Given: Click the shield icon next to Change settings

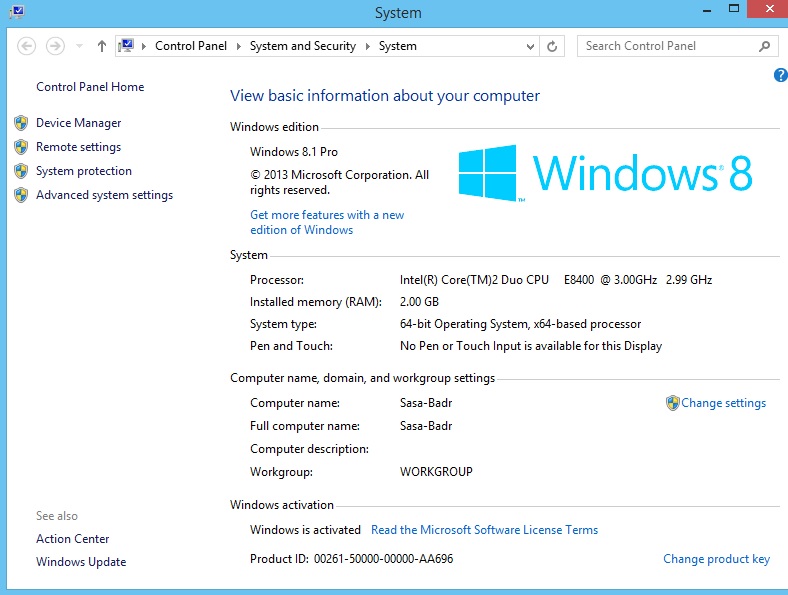Looking at the screenshot, I should point(673,403).
